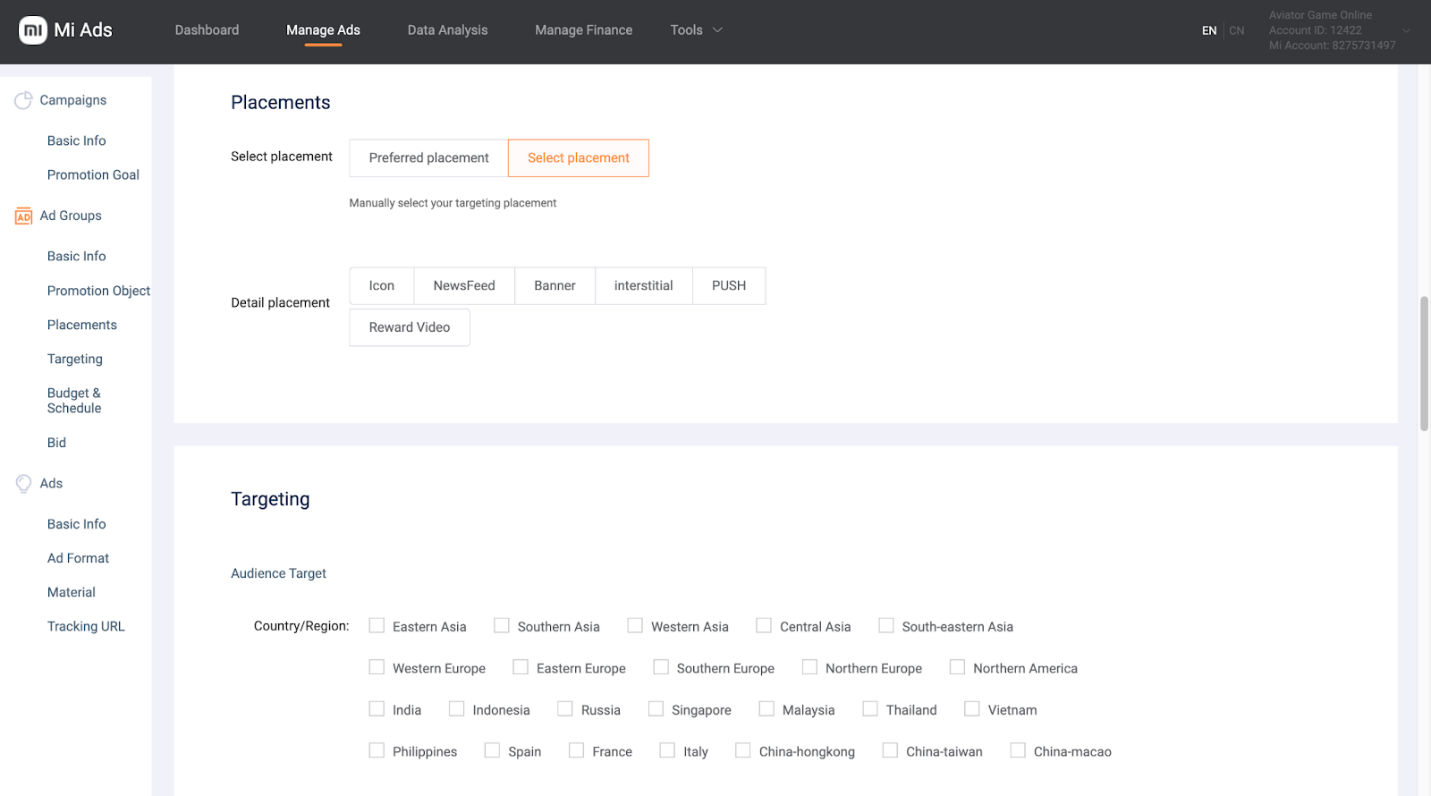Screen dimensions: 1431x796
Task: Open Tracking URL in the sidebar
Action: (86, 626)
